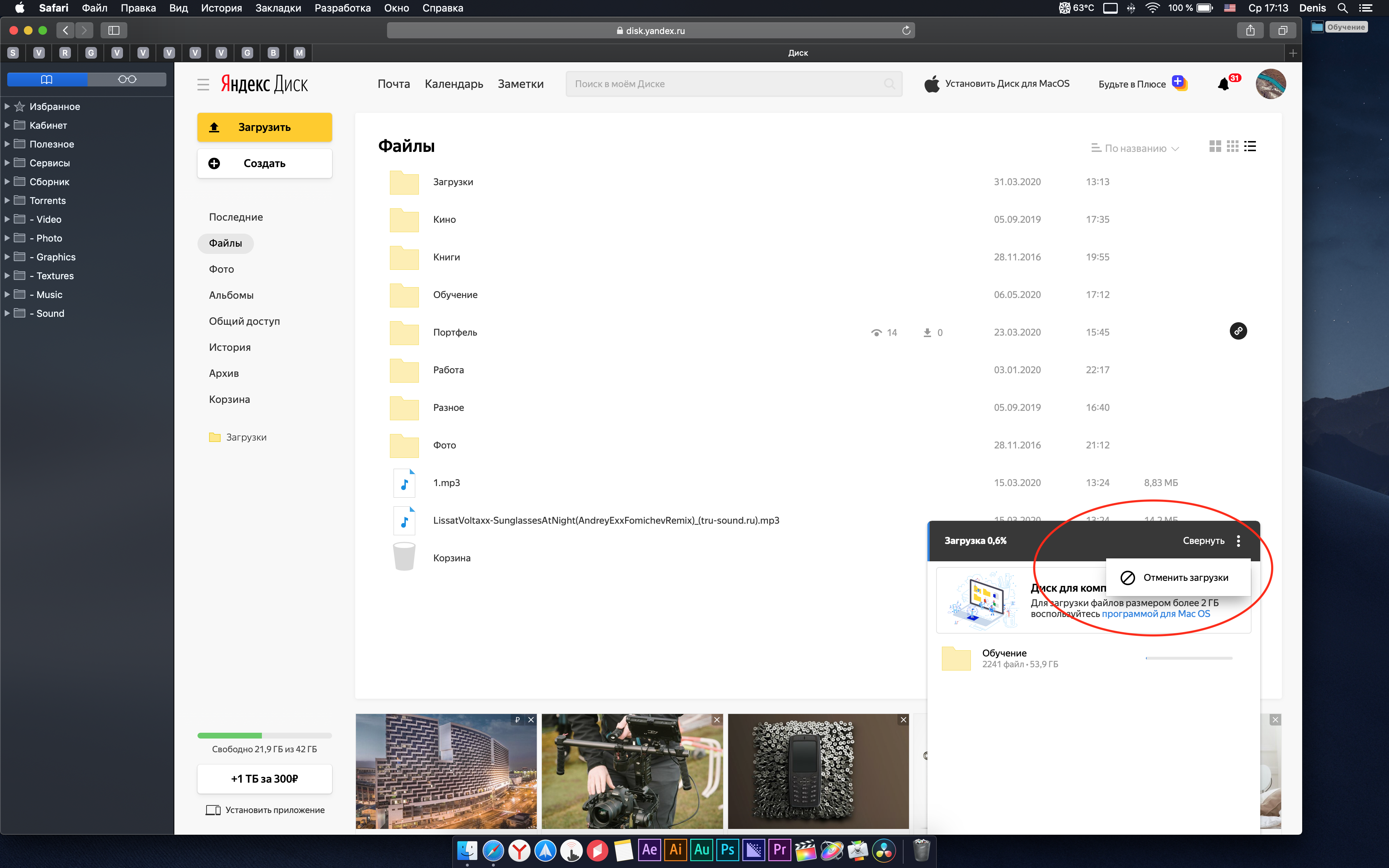Close the building advertisement thumbnail
1389x868 pixels.
(x=531, y=720)
